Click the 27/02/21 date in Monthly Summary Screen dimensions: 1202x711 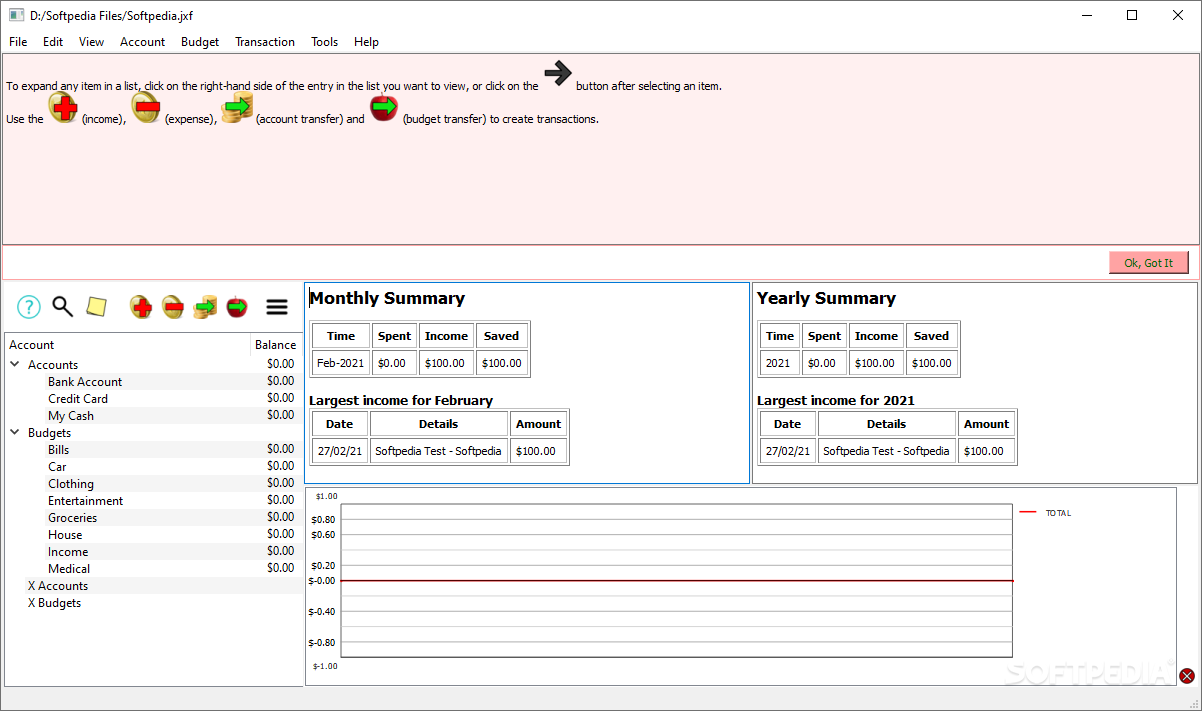click(x=340, y=451)
